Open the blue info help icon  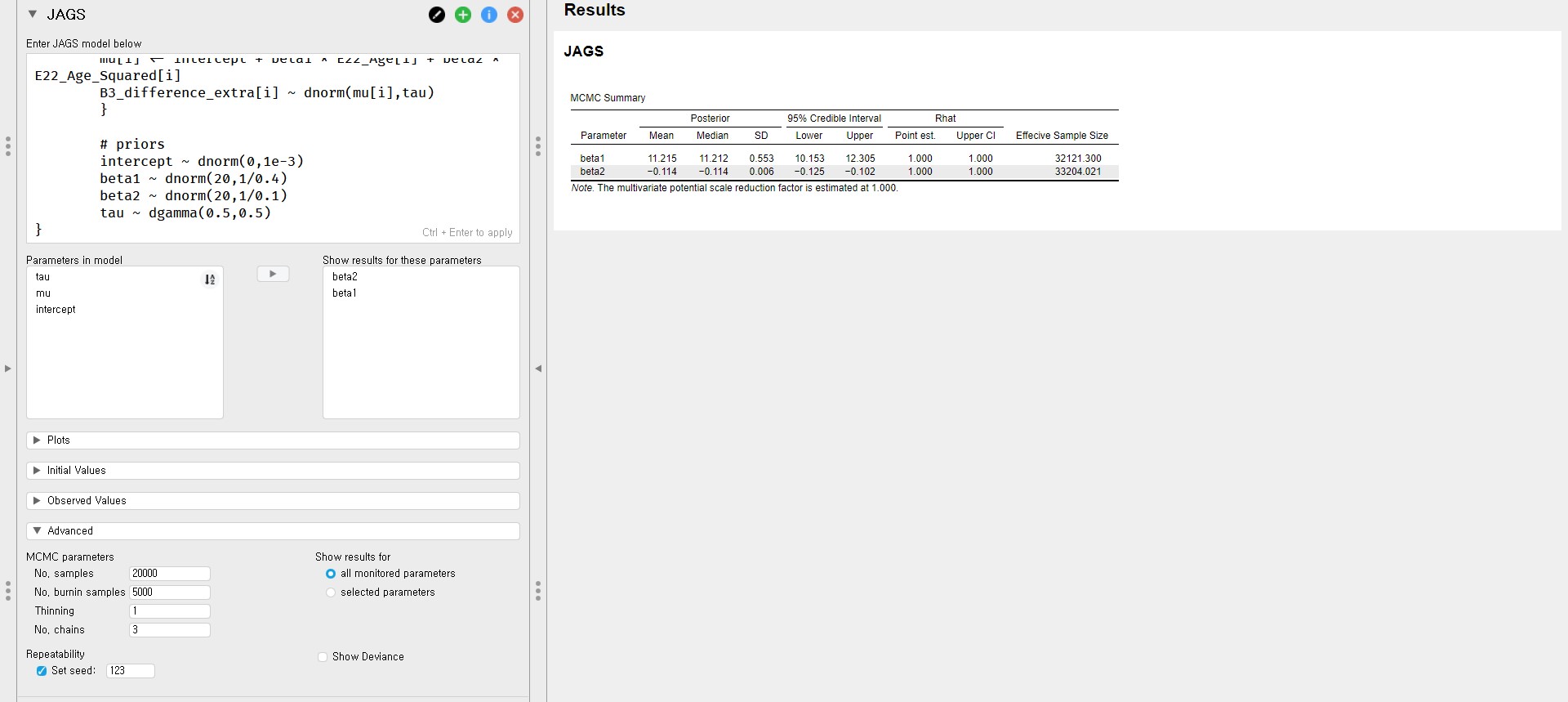489,15
